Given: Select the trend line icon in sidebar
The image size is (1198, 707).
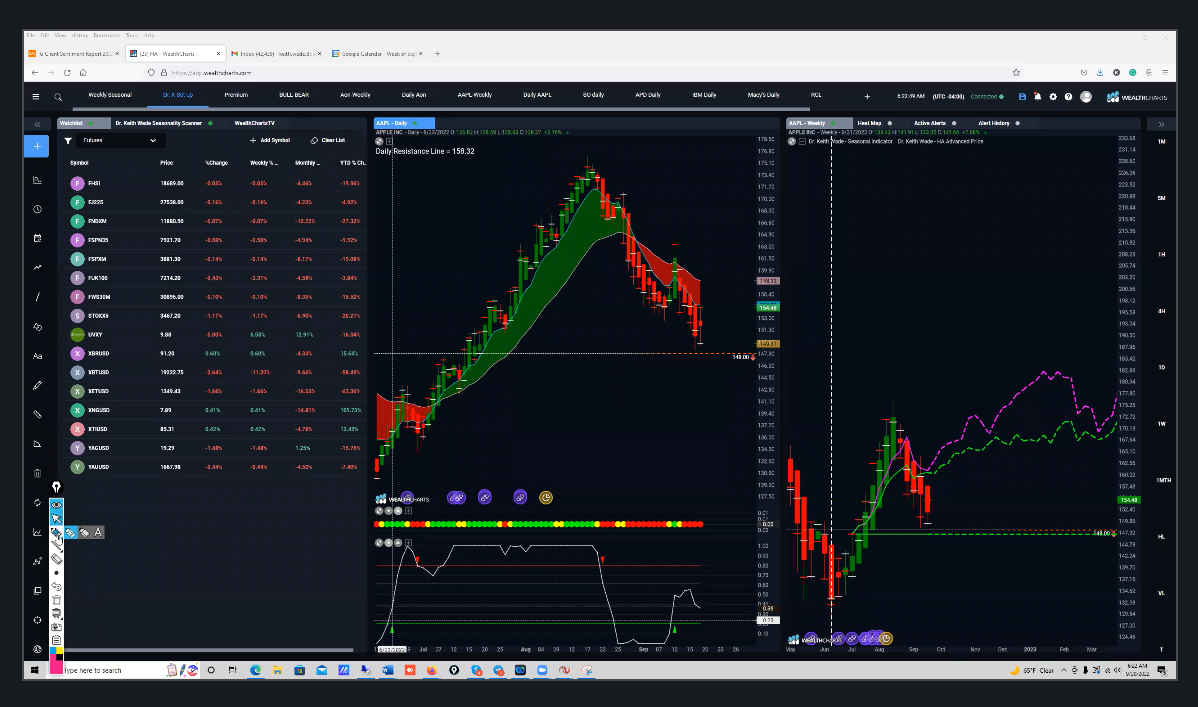Looking at the screenshot, I should [x=37, y=268].
